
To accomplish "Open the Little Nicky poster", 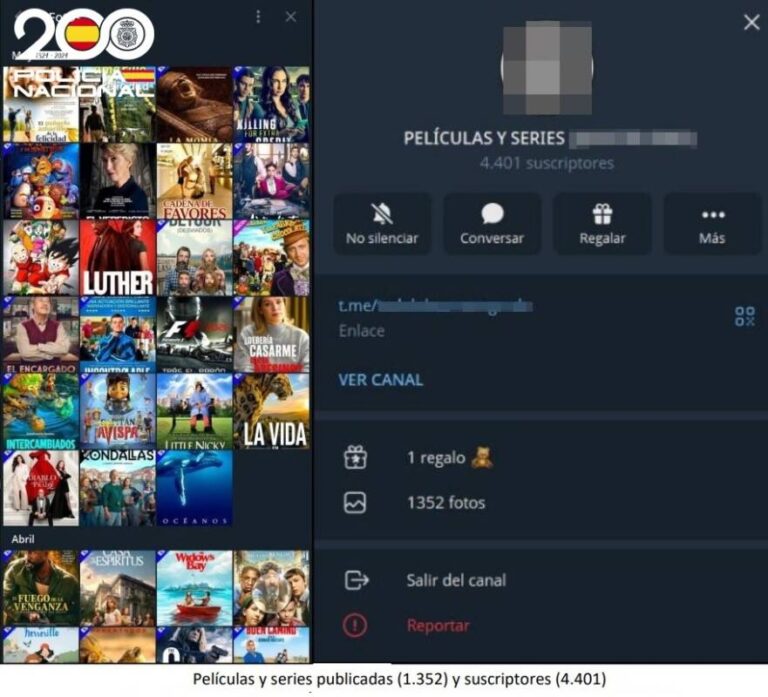I will click(194, 411).
